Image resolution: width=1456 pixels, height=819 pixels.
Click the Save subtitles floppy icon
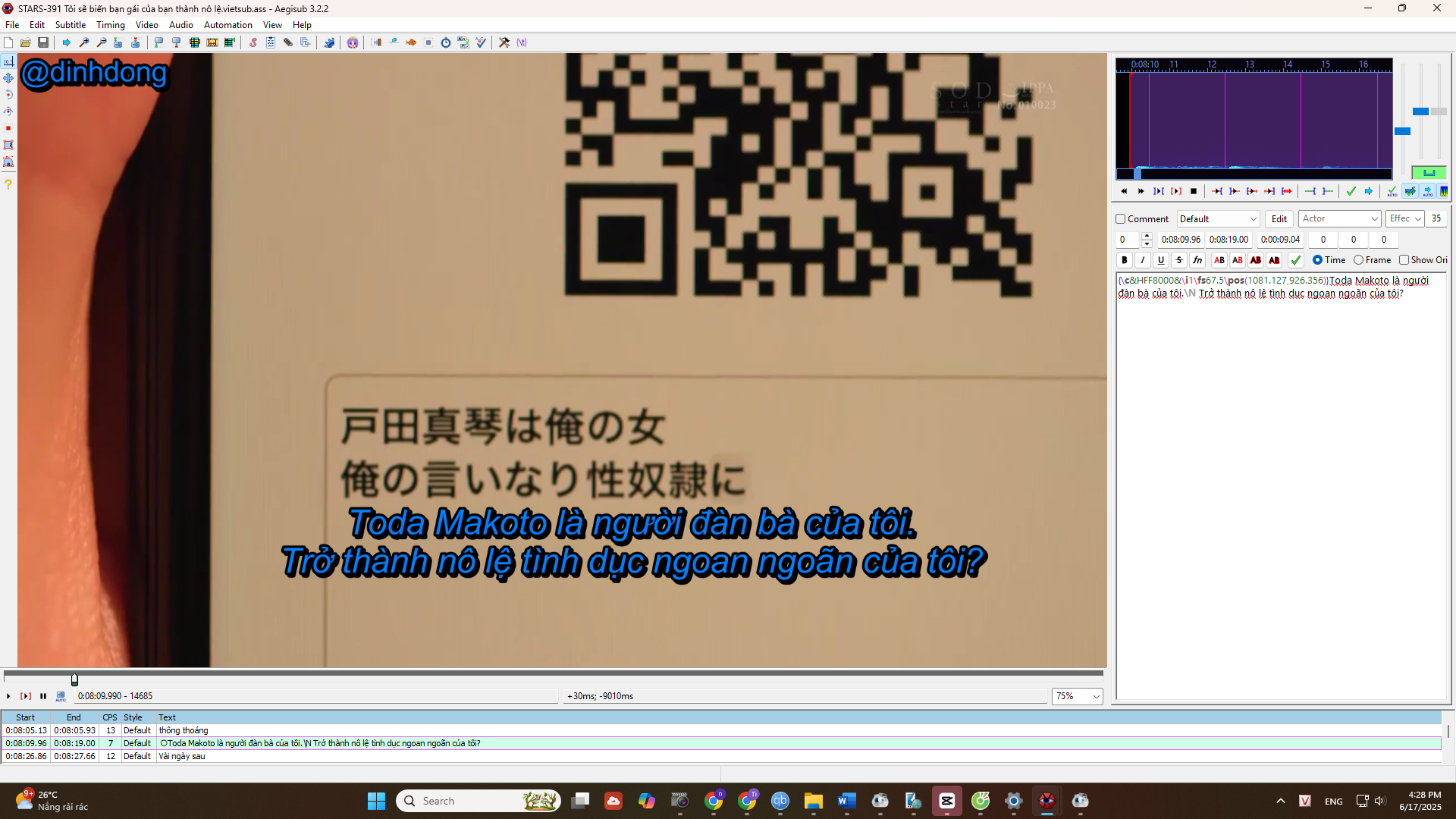[43, 42]
